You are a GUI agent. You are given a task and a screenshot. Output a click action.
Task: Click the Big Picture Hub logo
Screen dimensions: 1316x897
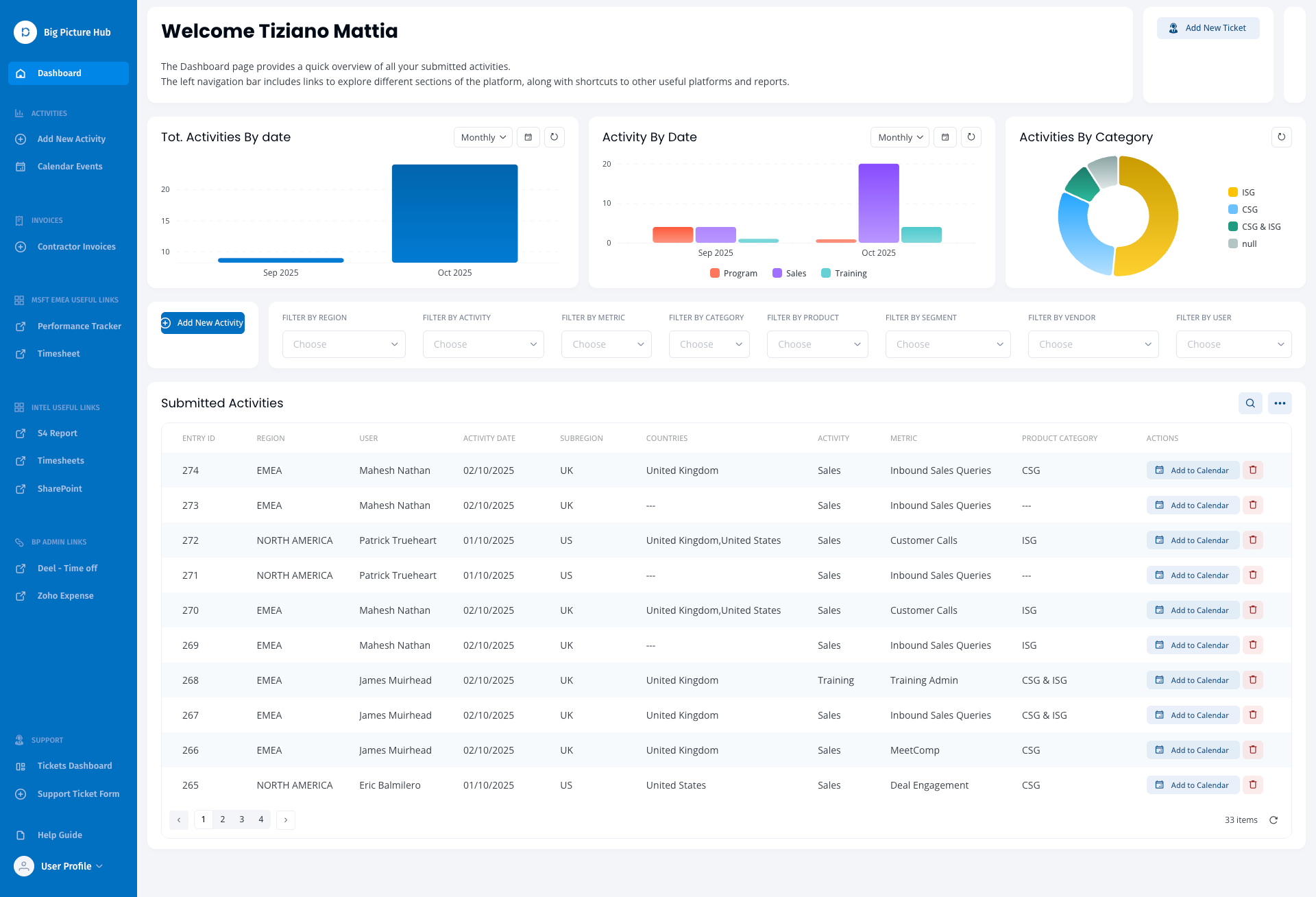click(25, 32)
